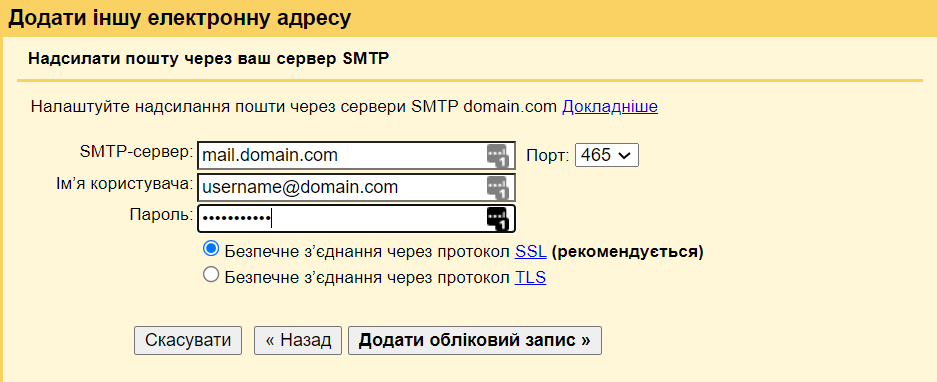The image size is (937, 382).
Task: Click the SMTP-сервер: label
Action: click(136, 151)
